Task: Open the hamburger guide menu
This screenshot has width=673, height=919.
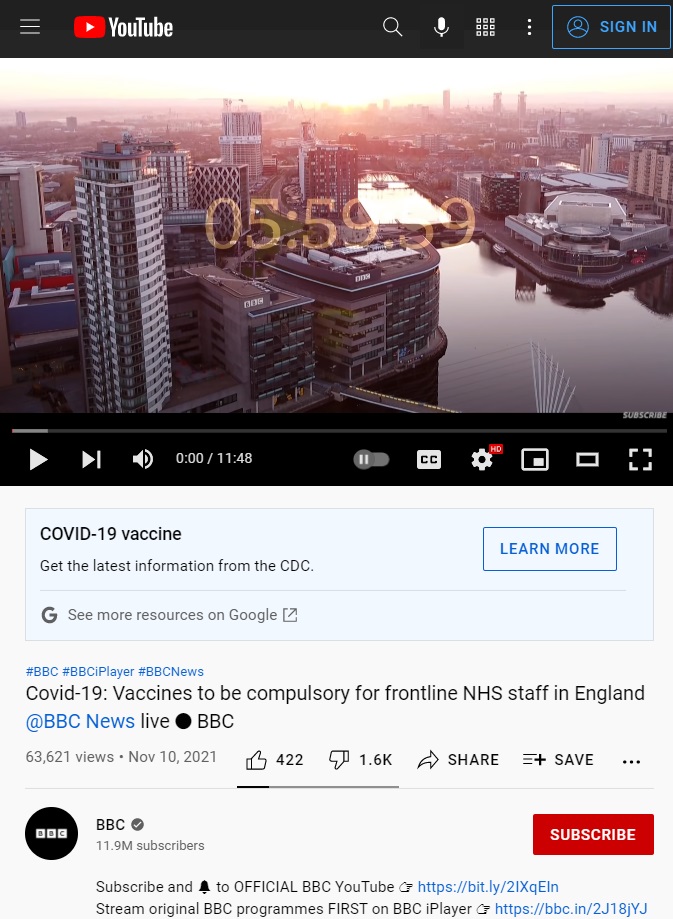Action: (x=30, y=27)
